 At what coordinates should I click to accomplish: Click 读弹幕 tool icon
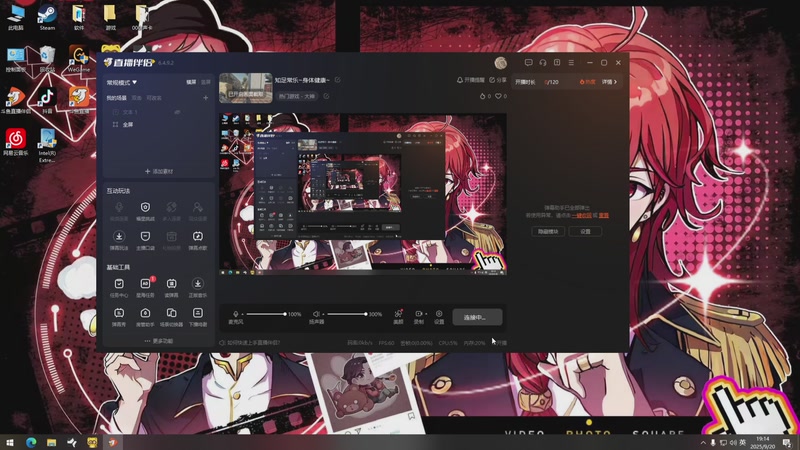[x=171, y=284]
